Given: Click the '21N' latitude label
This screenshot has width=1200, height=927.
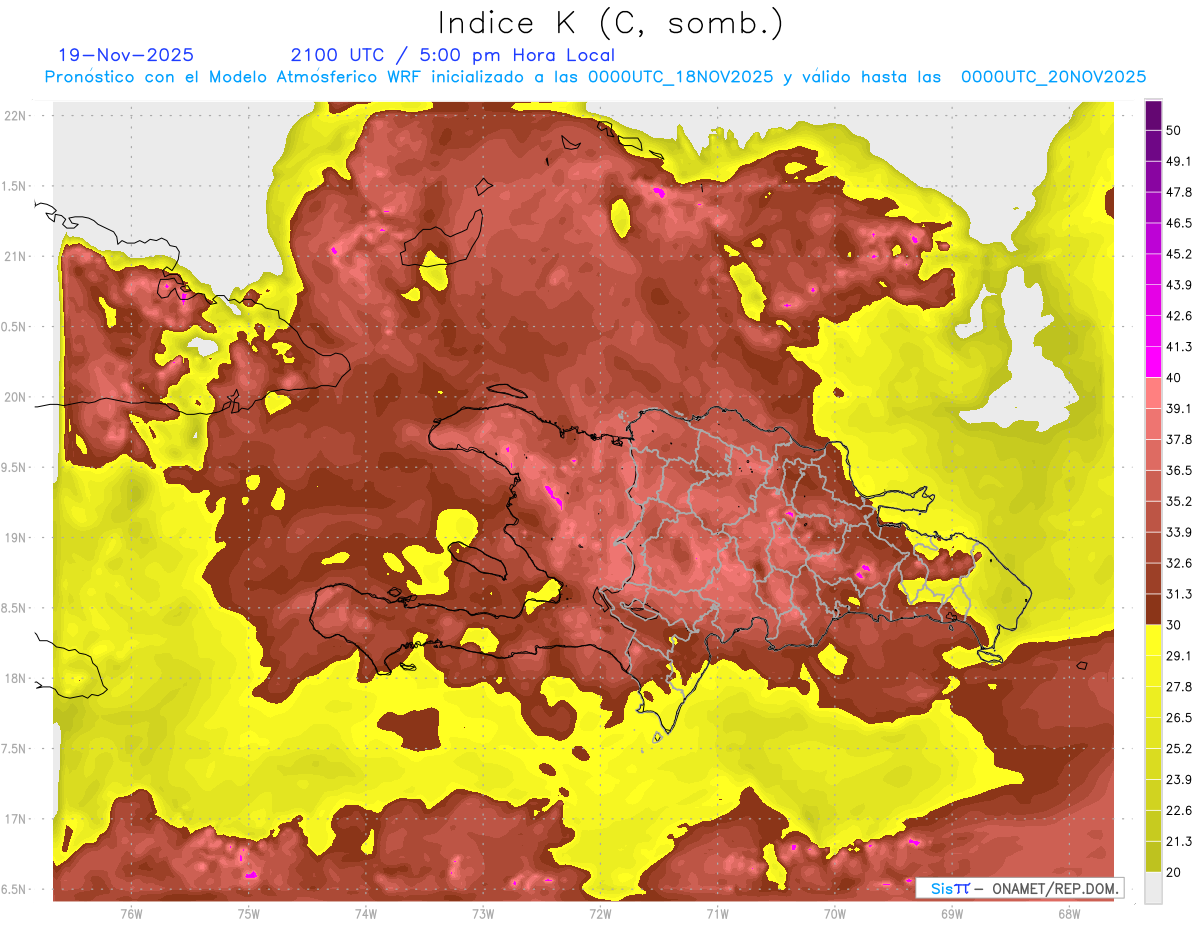Looking at the screenshot, I should point(14,256).
